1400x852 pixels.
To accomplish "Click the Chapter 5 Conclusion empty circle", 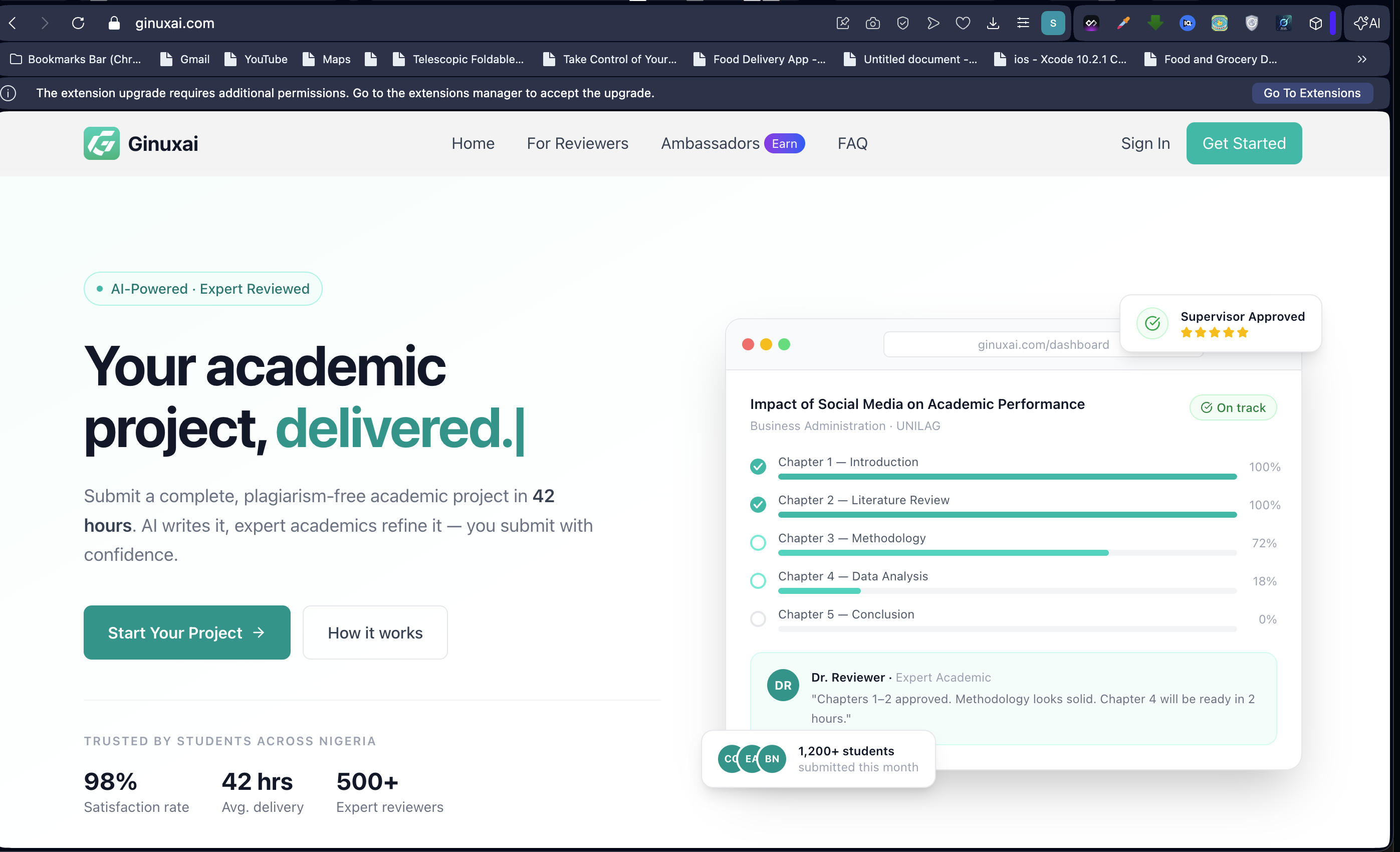I will (758, 619).
